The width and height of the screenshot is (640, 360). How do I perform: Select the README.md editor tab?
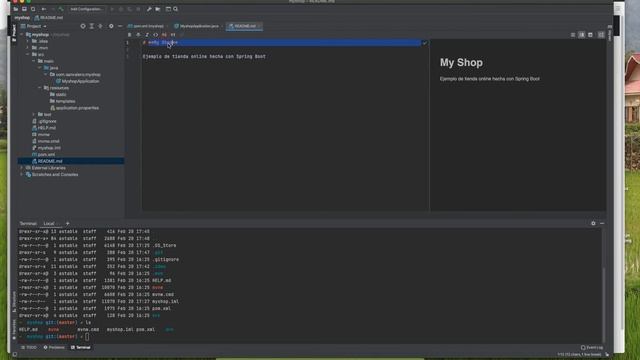244,26
